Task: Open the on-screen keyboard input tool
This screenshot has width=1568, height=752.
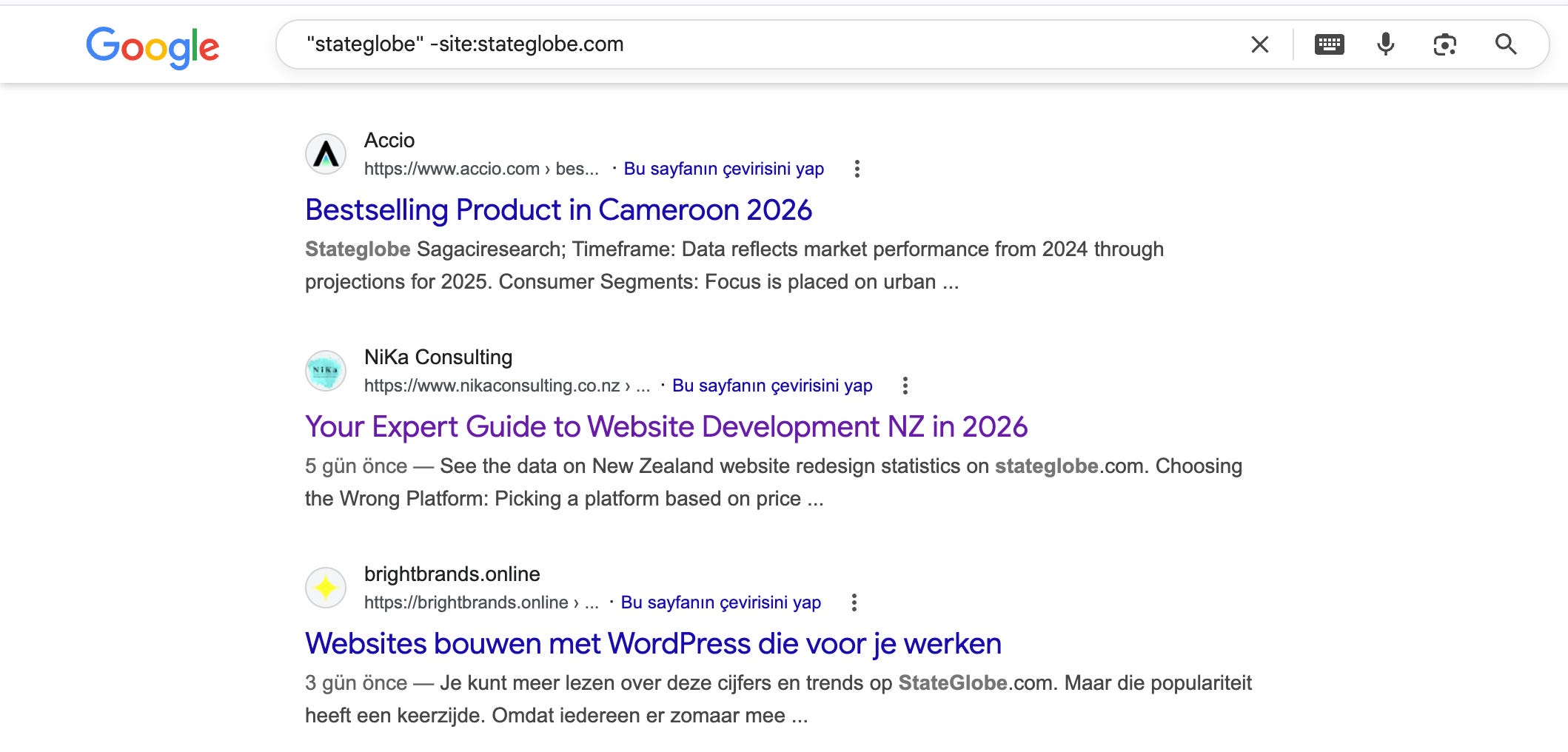Action: tap(1329, 44)
